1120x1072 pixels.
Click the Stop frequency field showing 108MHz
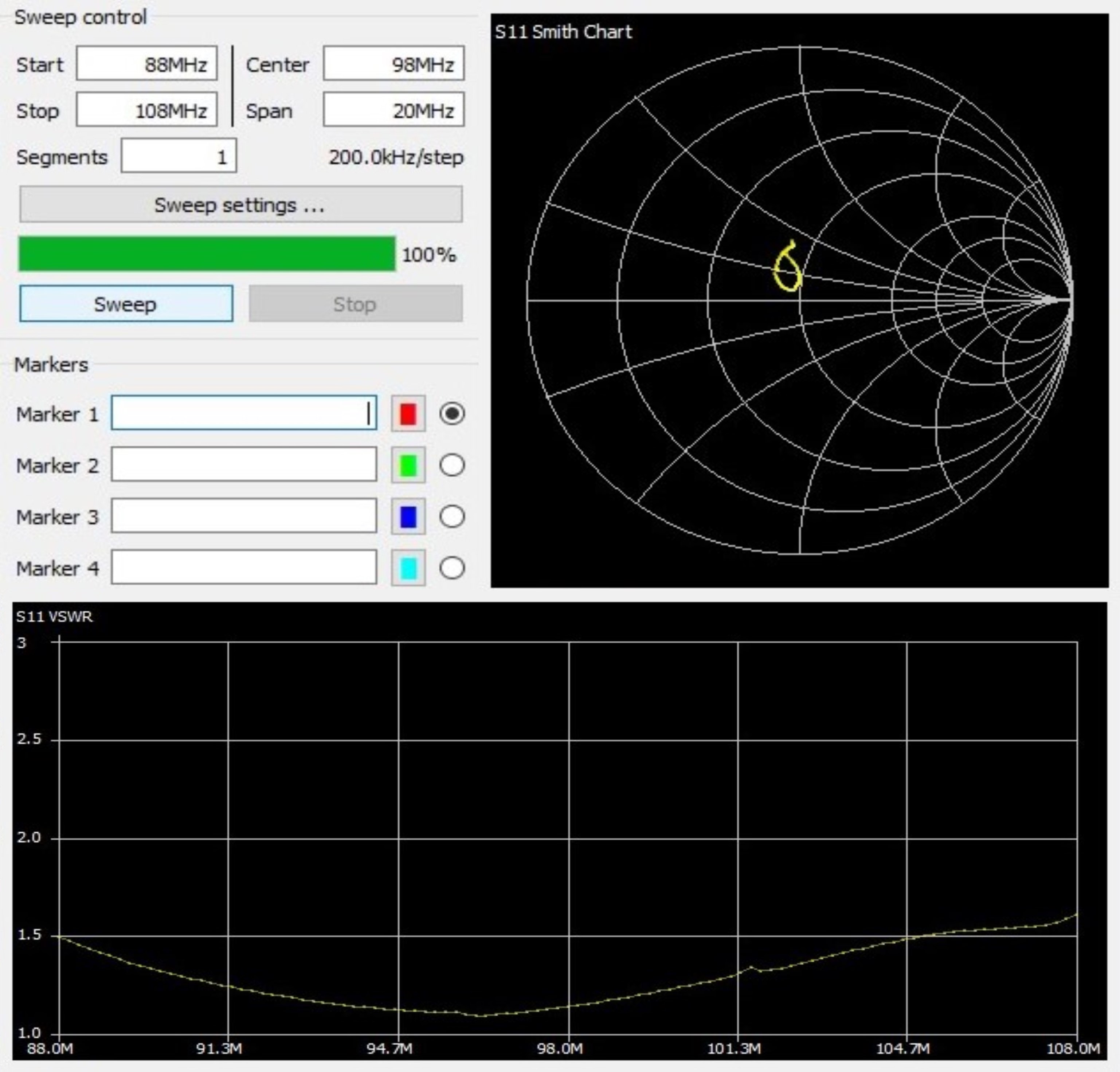[x=147, y=109]
